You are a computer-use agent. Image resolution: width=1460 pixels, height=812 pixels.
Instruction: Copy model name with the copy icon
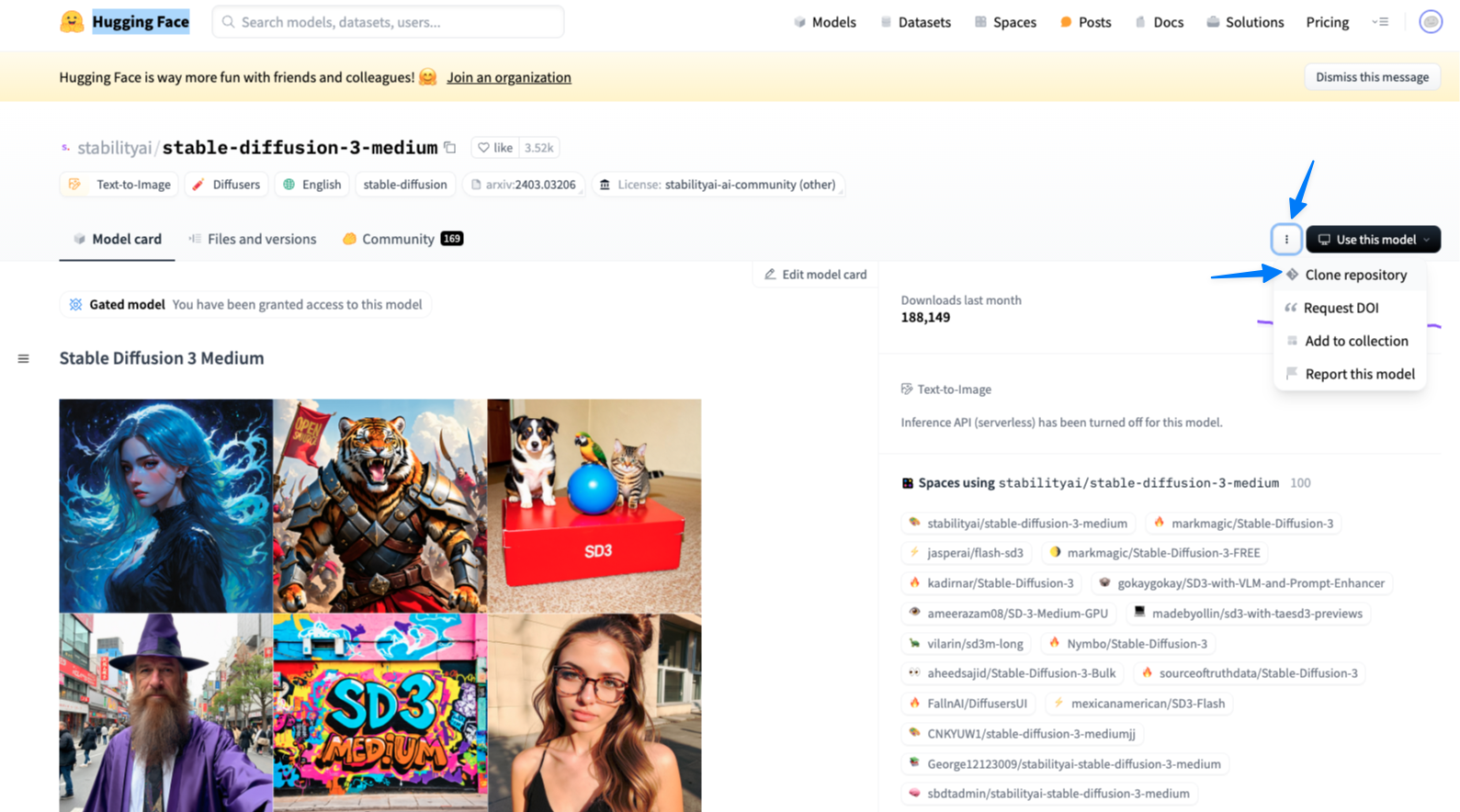(450, 147)
